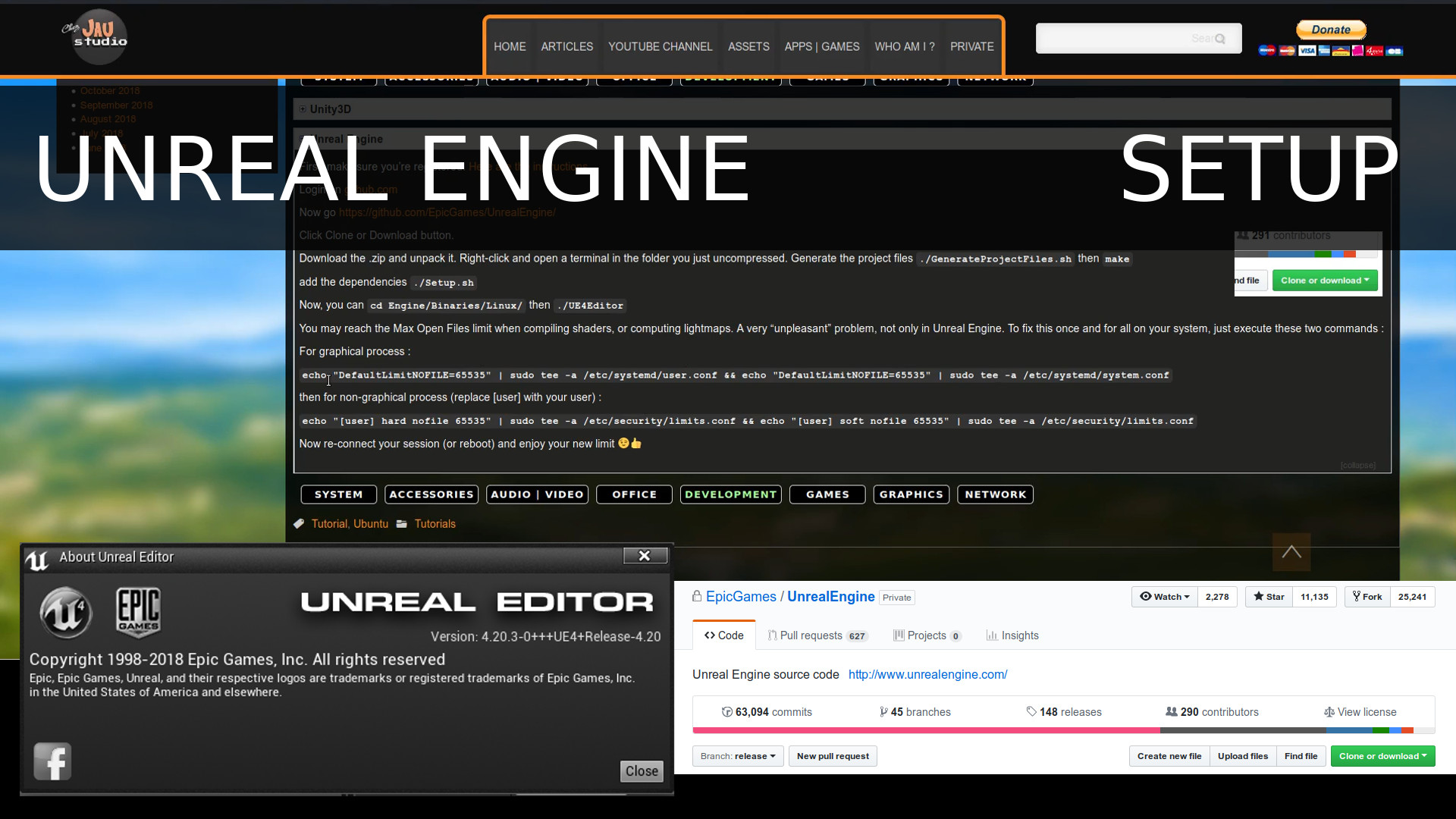The image size is (1456, 819).
Task: Click the search magnifier icon
Action: pos(1220,39)
